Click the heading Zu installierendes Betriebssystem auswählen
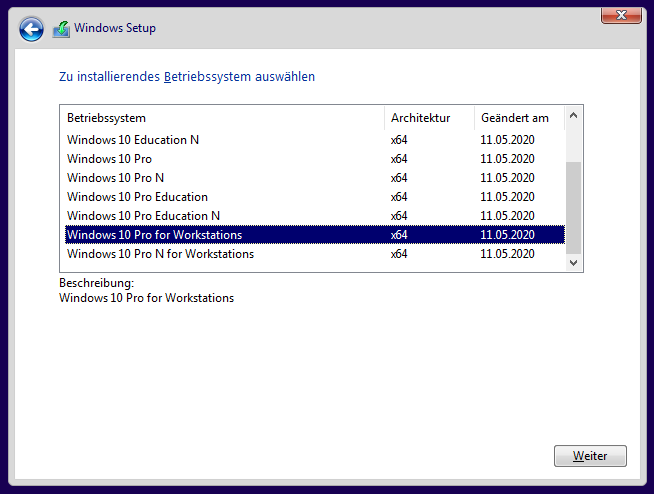Image resolution: width=654 pixels, height=494 pixels. point(187,77)
